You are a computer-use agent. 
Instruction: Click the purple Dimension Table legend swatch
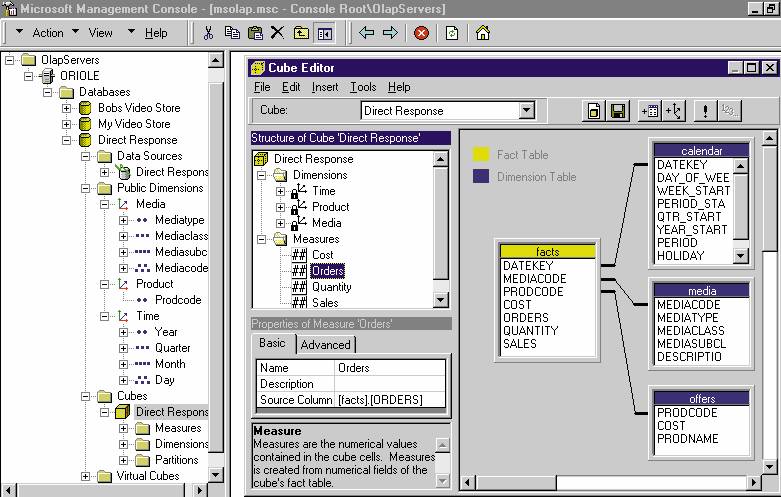pos(481,176)
